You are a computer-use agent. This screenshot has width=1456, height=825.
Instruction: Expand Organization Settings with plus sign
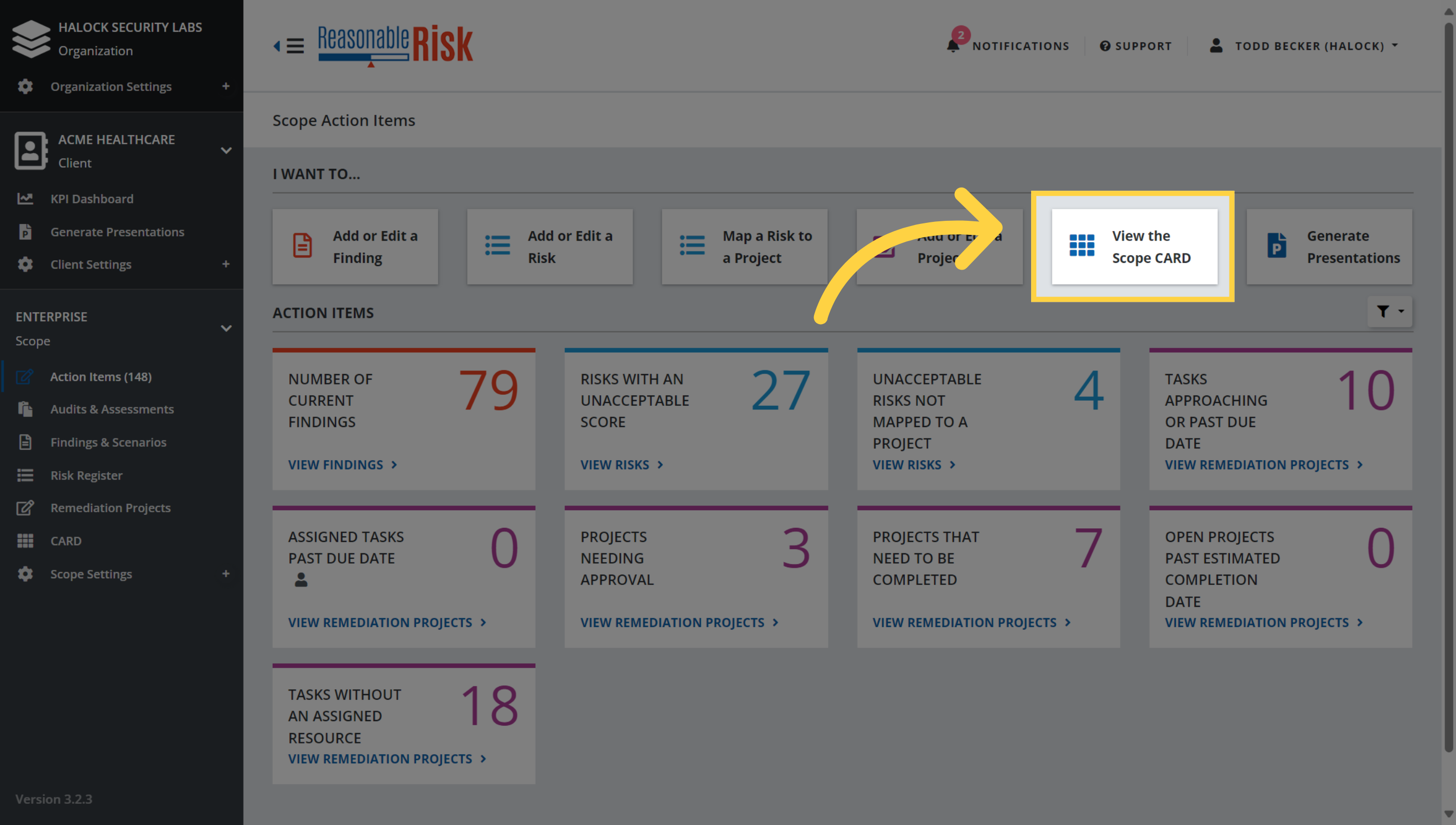pos(225,86)
